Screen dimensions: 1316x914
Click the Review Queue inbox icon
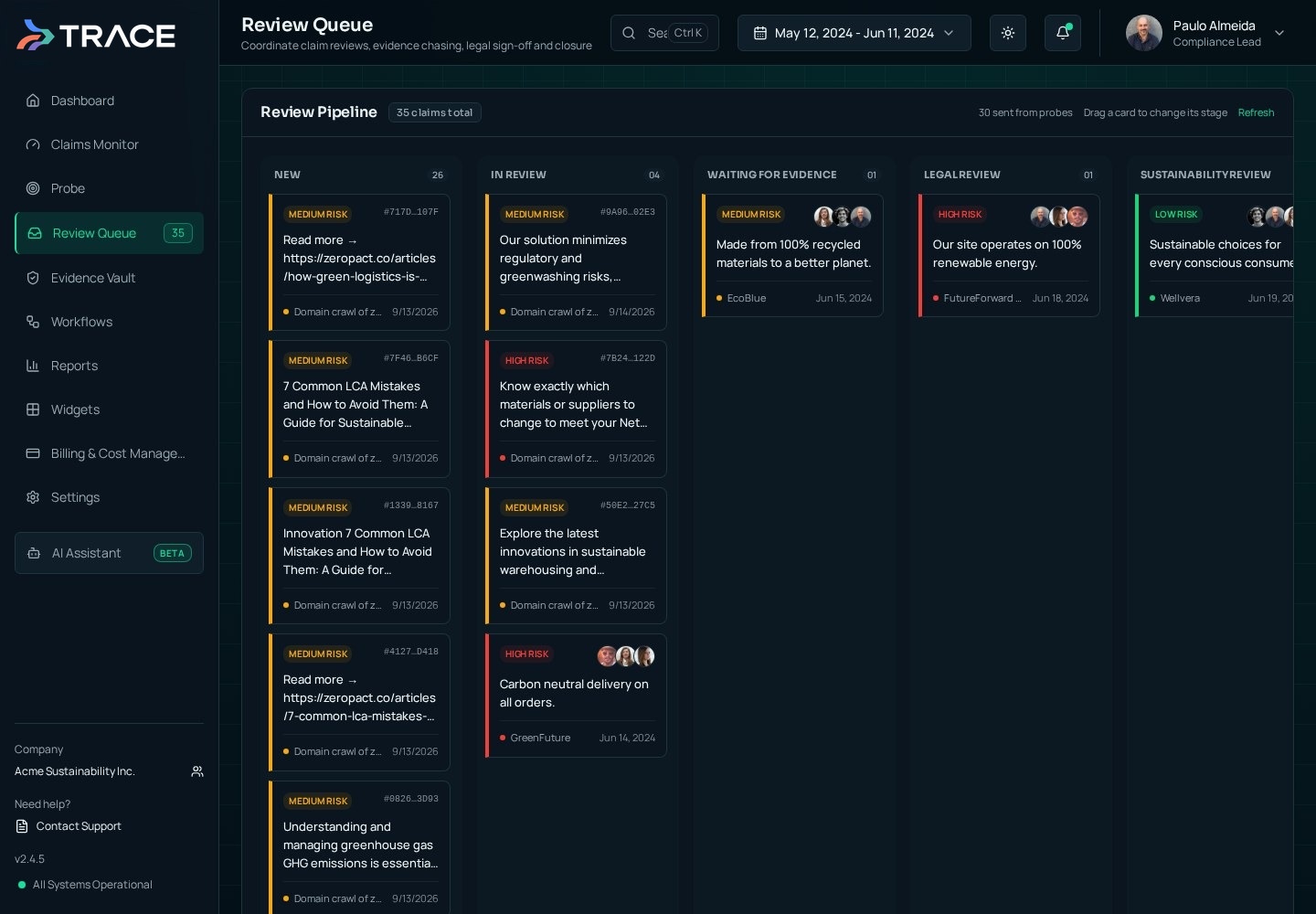35,233
